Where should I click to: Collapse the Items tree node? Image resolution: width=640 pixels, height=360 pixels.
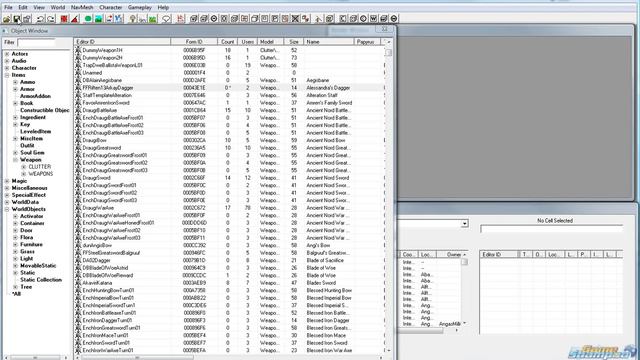coord(7,75)
